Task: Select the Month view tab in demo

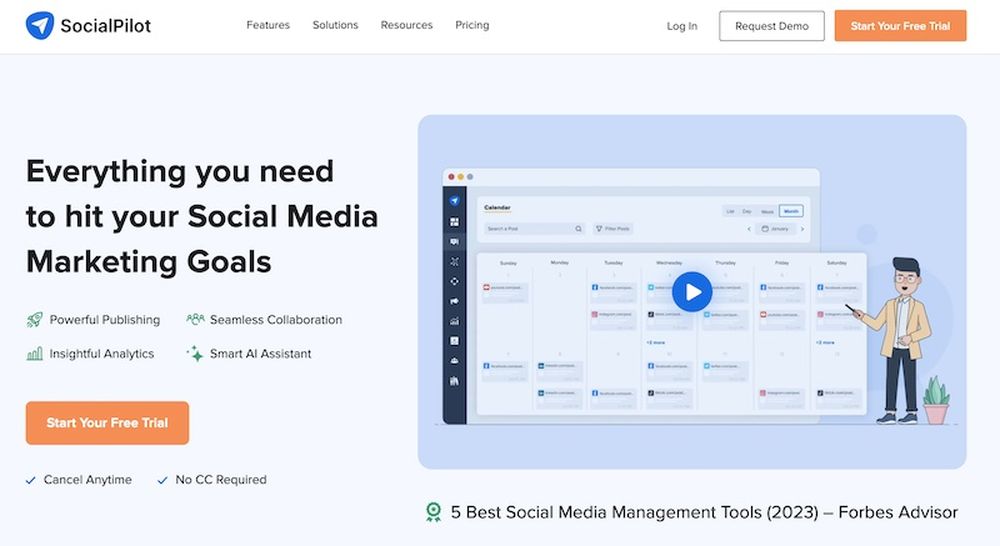Action: [791, 211]
